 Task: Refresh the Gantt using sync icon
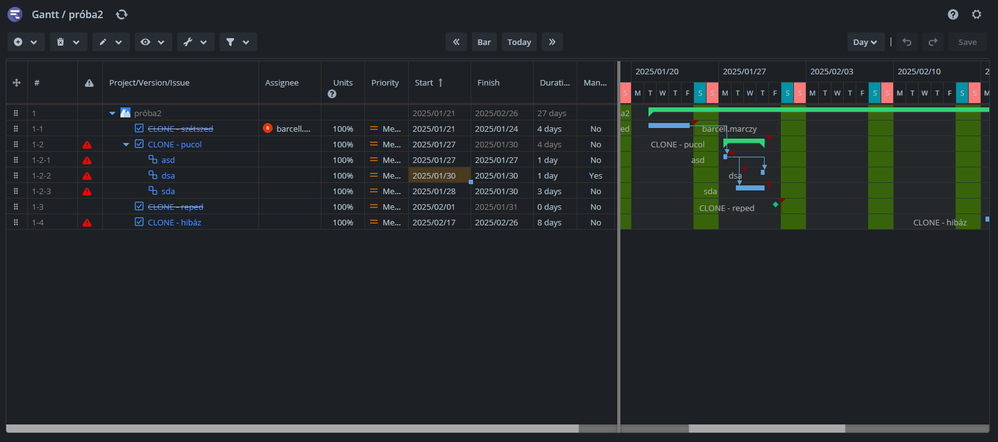tap(122, 15)
